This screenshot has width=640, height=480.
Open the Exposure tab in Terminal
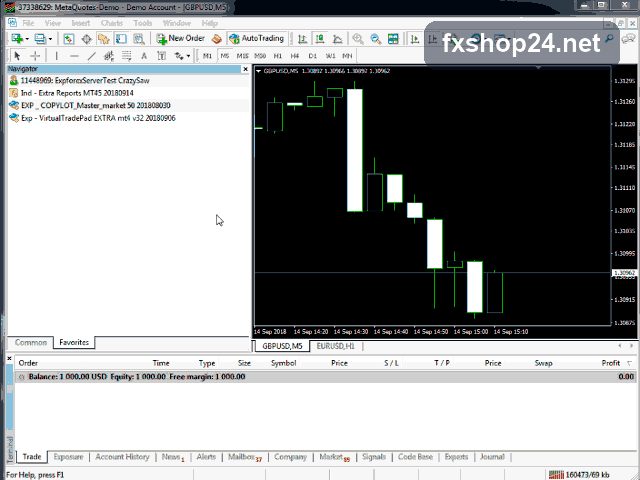[x=68, y=457]
